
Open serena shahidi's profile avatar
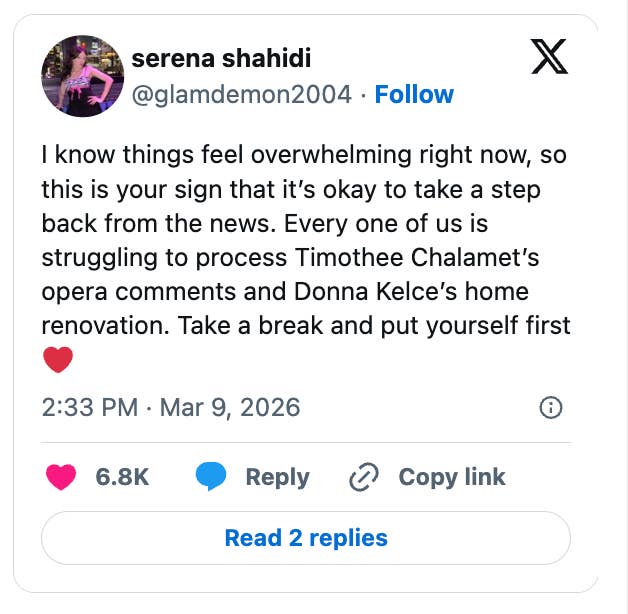point(80,77)
